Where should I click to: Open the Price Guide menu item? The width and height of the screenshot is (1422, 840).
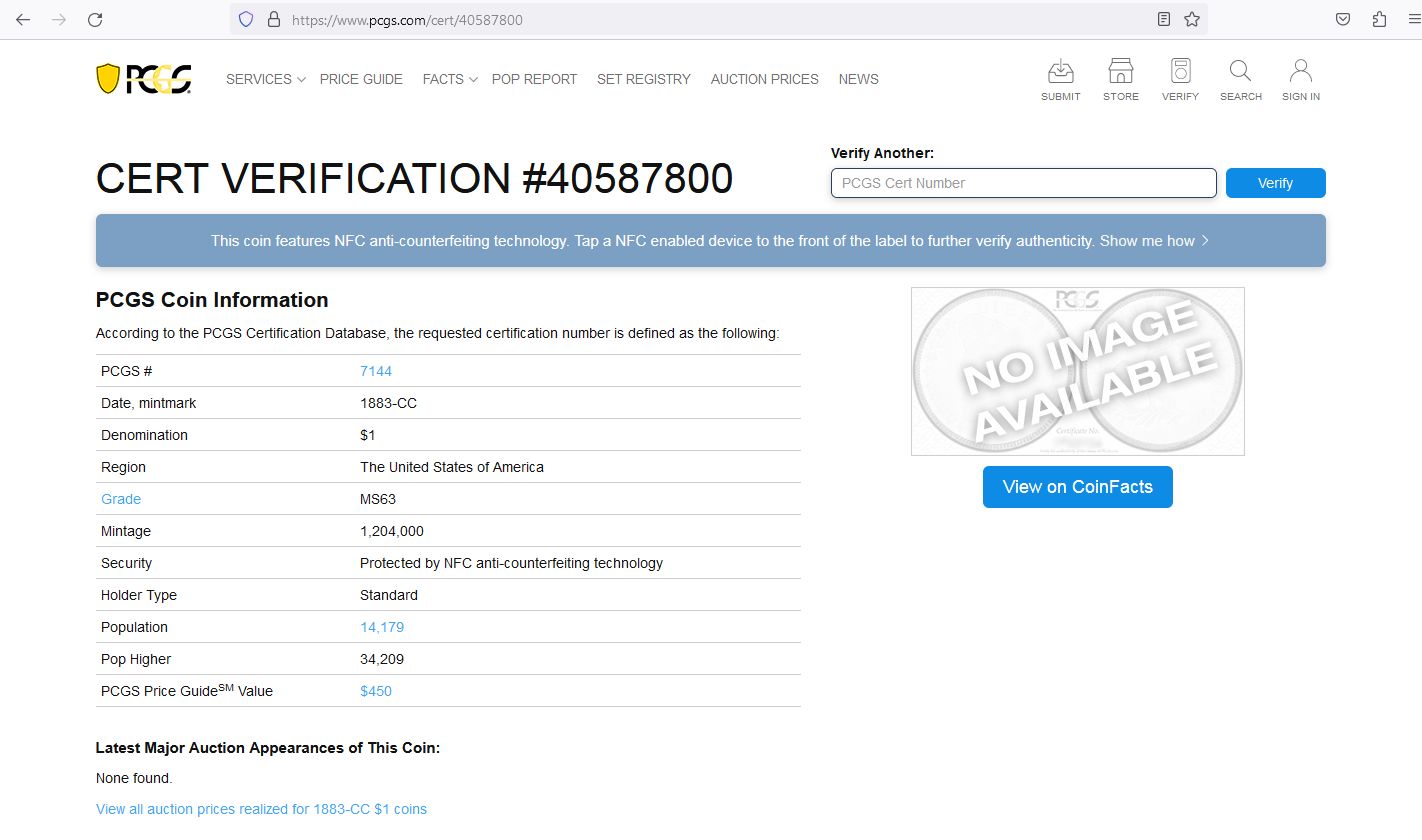point(361,79)
